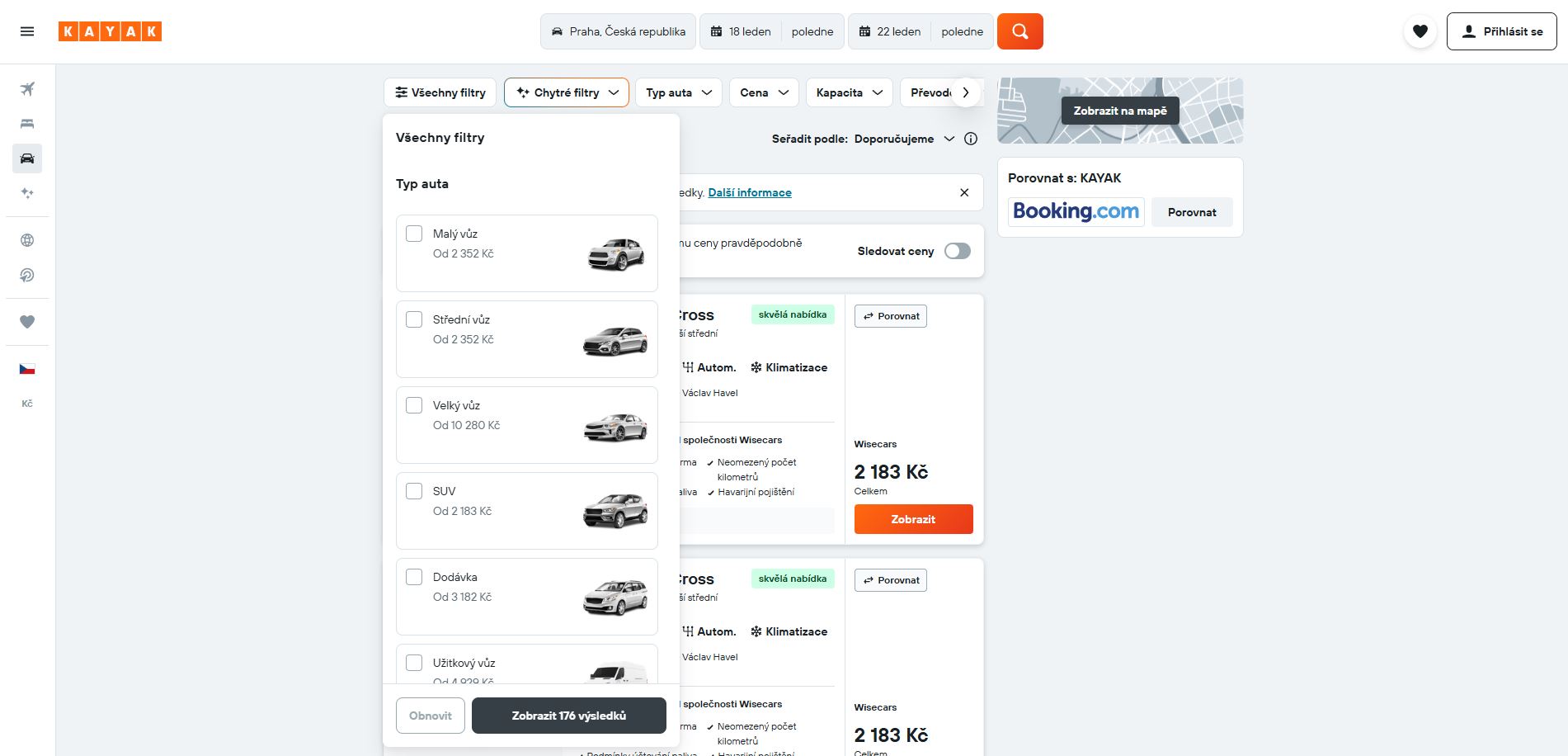Check the Dodávka checkbox
The width and height of the screenshot is (1568, 756).
(x=414, y=577)
